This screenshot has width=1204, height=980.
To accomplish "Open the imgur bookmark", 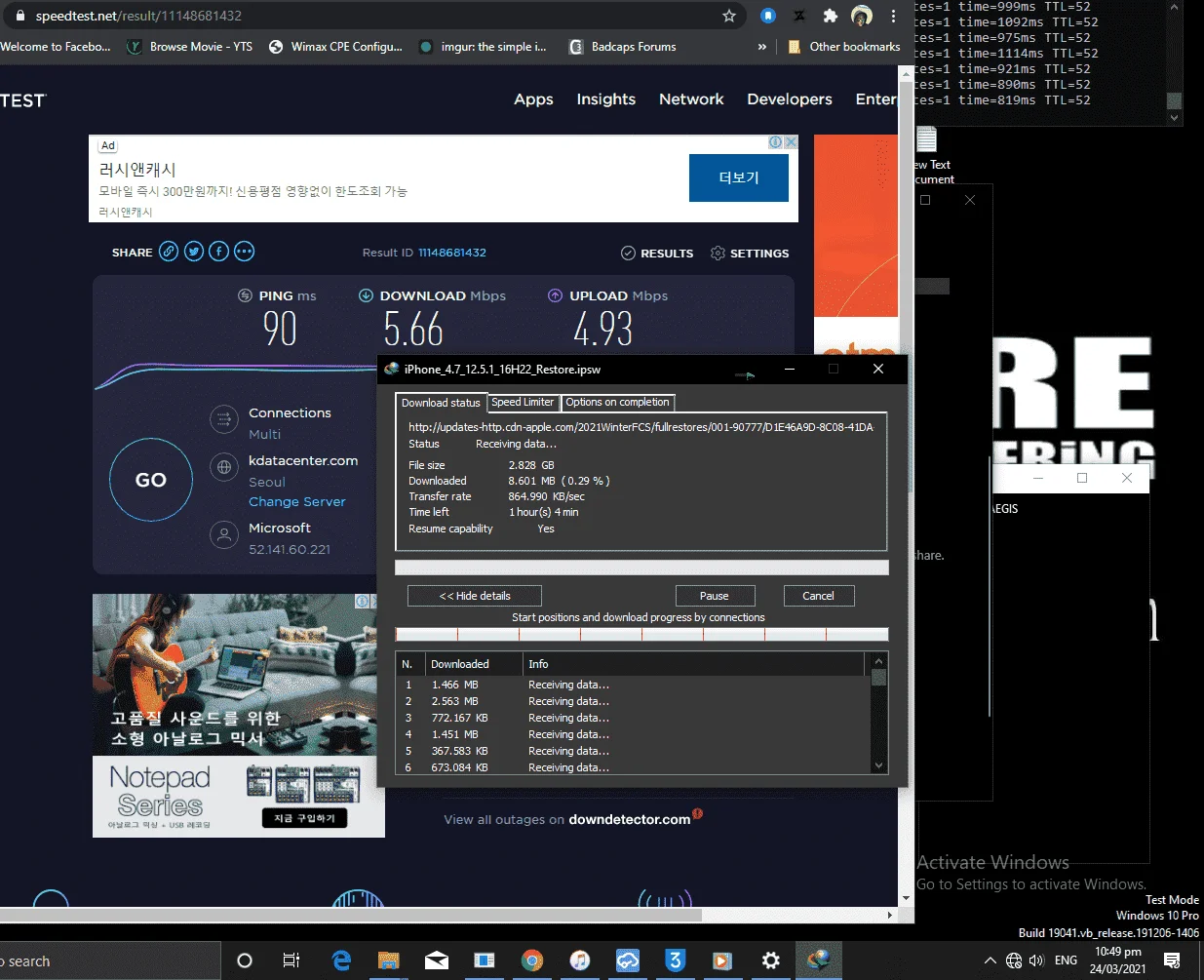I will [483, 46].
